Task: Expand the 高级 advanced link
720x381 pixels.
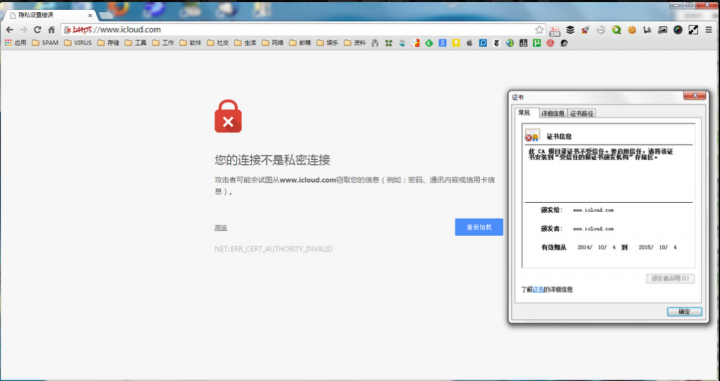Action: coord(221,228)
